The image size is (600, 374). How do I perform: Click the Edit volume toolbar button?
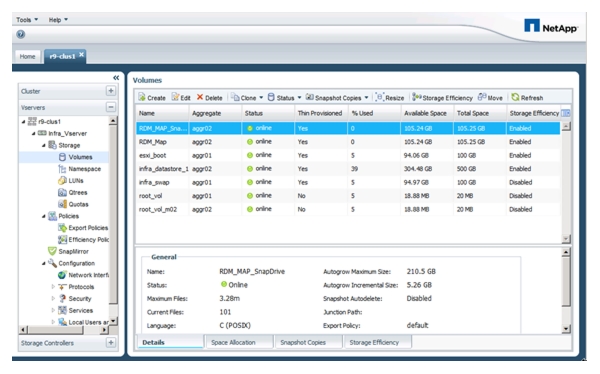coord(181,98)
